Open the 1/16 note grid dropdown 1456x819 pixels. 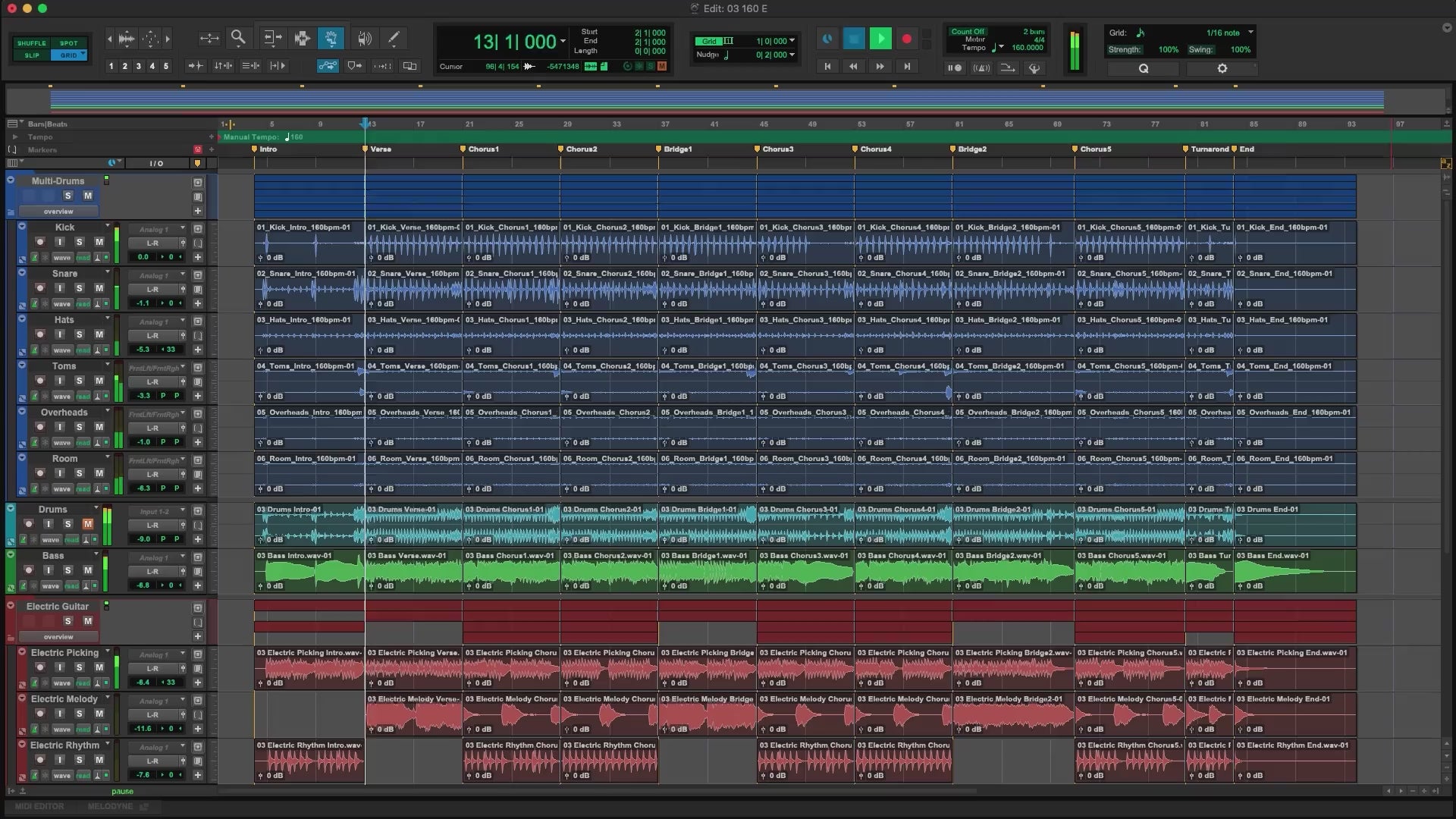coord(1250,33)
